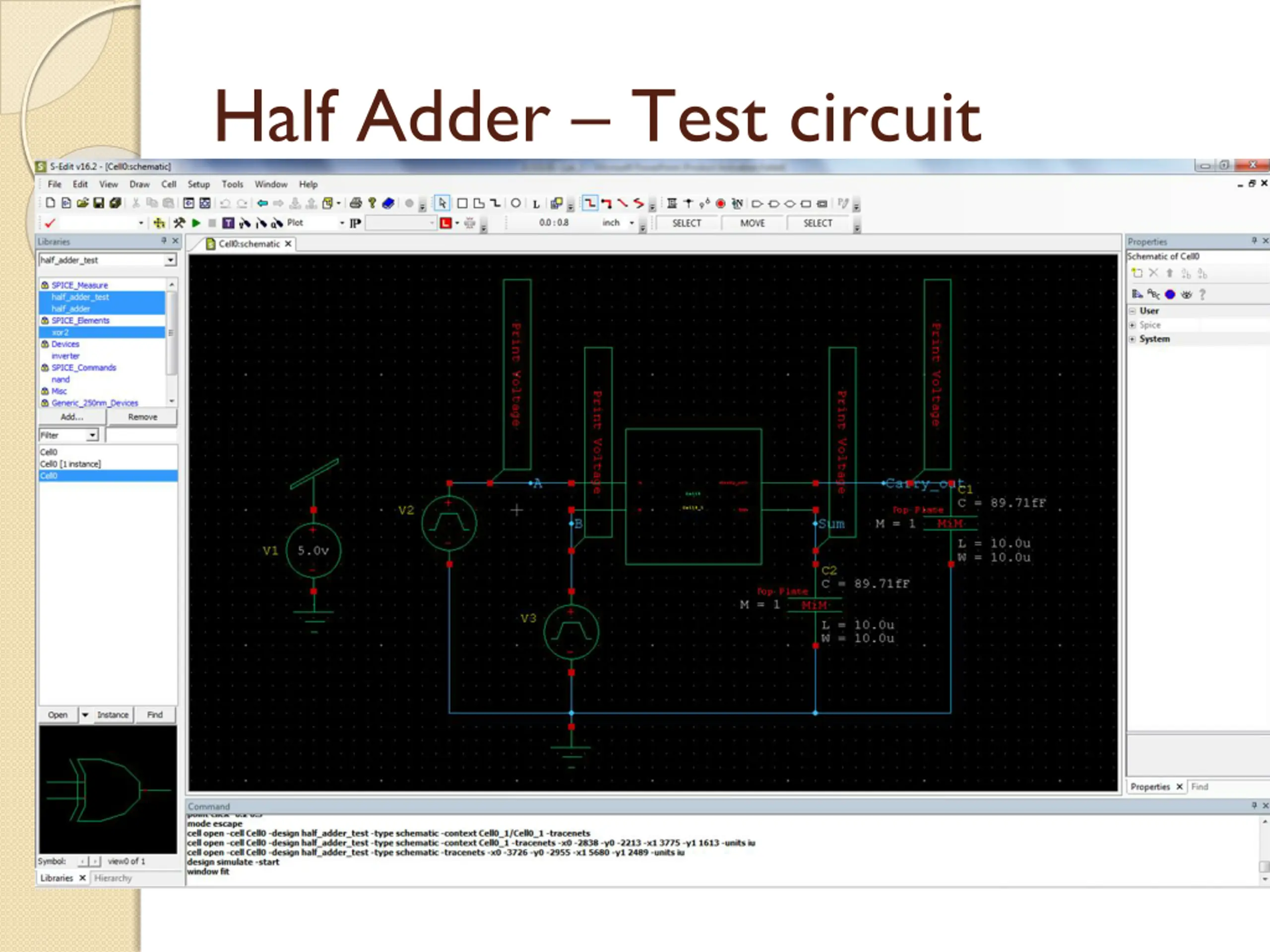The height and width of the screenshot is (952, 1270).
Task: Click the Print icon
Action: tap(355, 203)
